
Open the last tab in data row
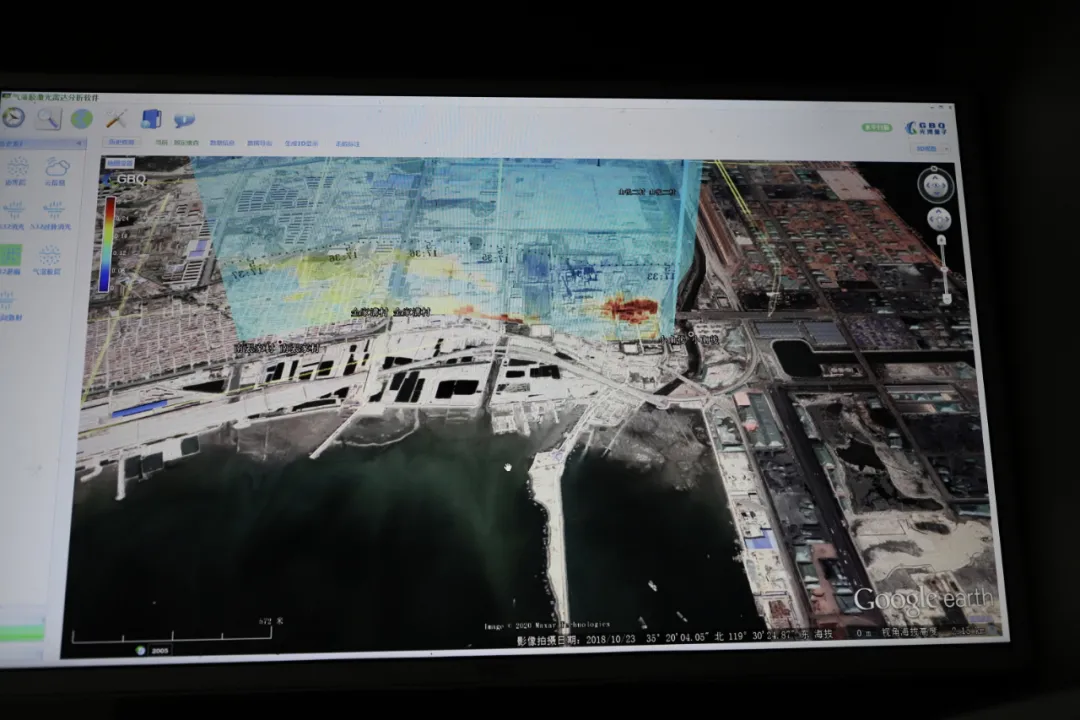pos(347,144)
